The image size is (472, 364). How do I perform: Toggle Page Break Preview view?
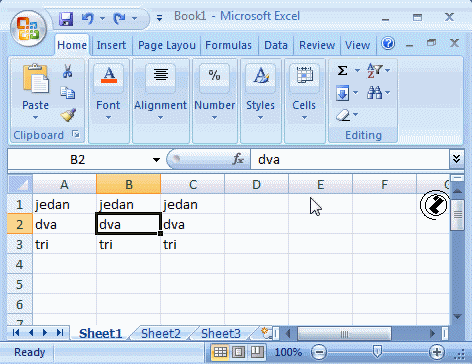pyautogui.click(x=257, y=352)
